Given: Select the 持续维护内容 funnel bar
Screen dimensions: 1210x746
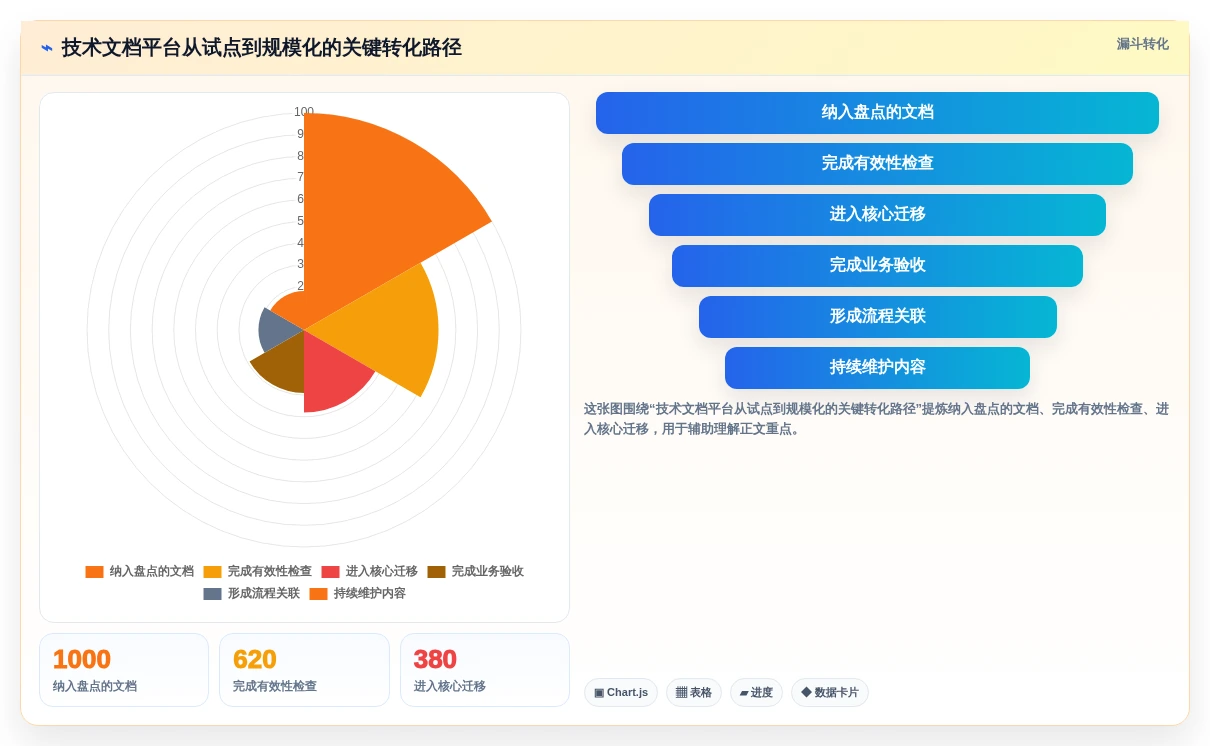Looking at the screenshot, I should pyautogui.click(x=877, y=368).
